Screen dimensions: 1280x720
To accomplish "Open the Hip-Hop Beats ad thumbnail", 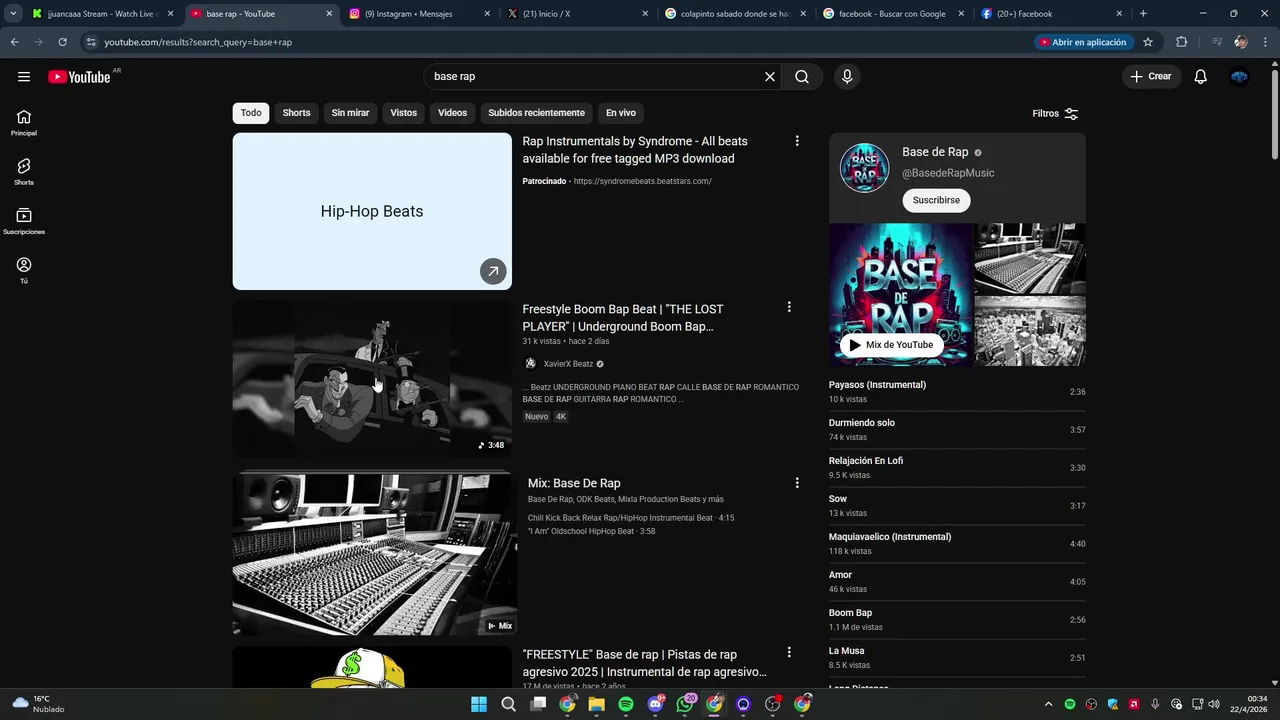I will click(372, 211).
